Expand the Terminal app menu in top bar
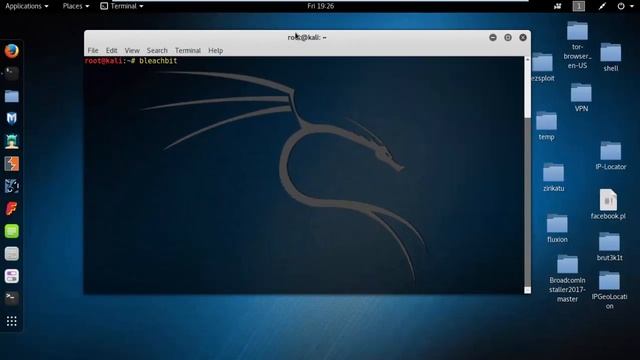640x360 pixels. click(x=122, y=6)
